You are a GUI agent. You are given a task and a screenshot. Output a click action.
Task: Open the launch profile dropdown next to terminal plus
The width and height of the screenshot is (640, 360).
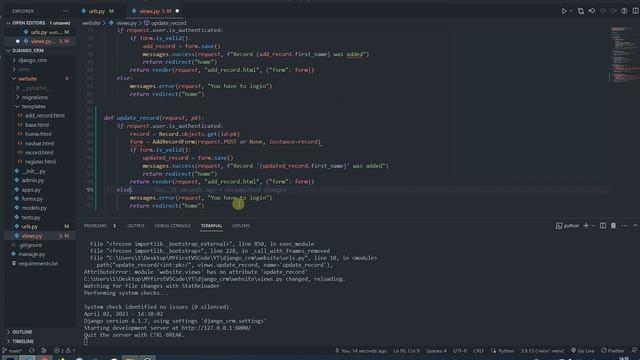(x=593, y=226)
